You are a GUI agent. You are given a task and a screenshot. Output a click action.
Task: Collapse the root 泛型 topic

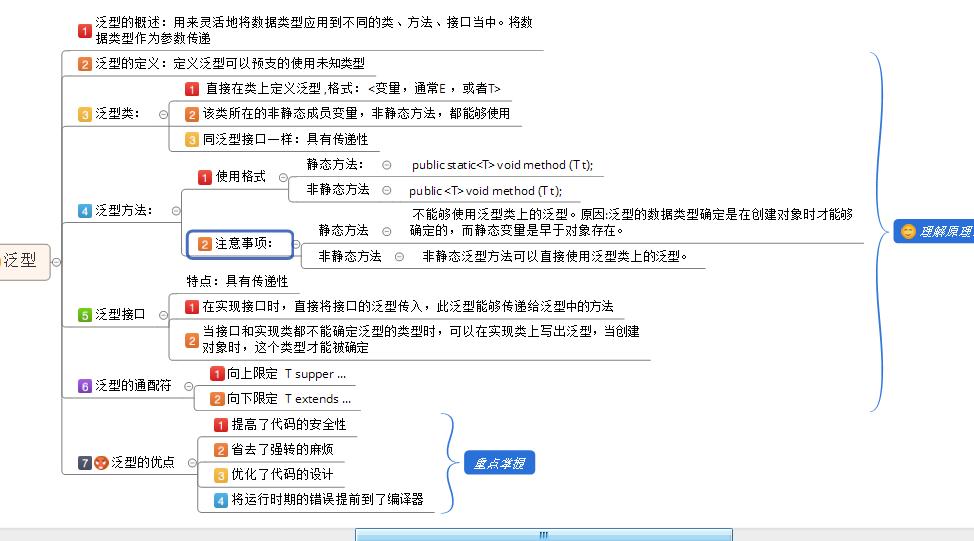click(x=56, y=261)
